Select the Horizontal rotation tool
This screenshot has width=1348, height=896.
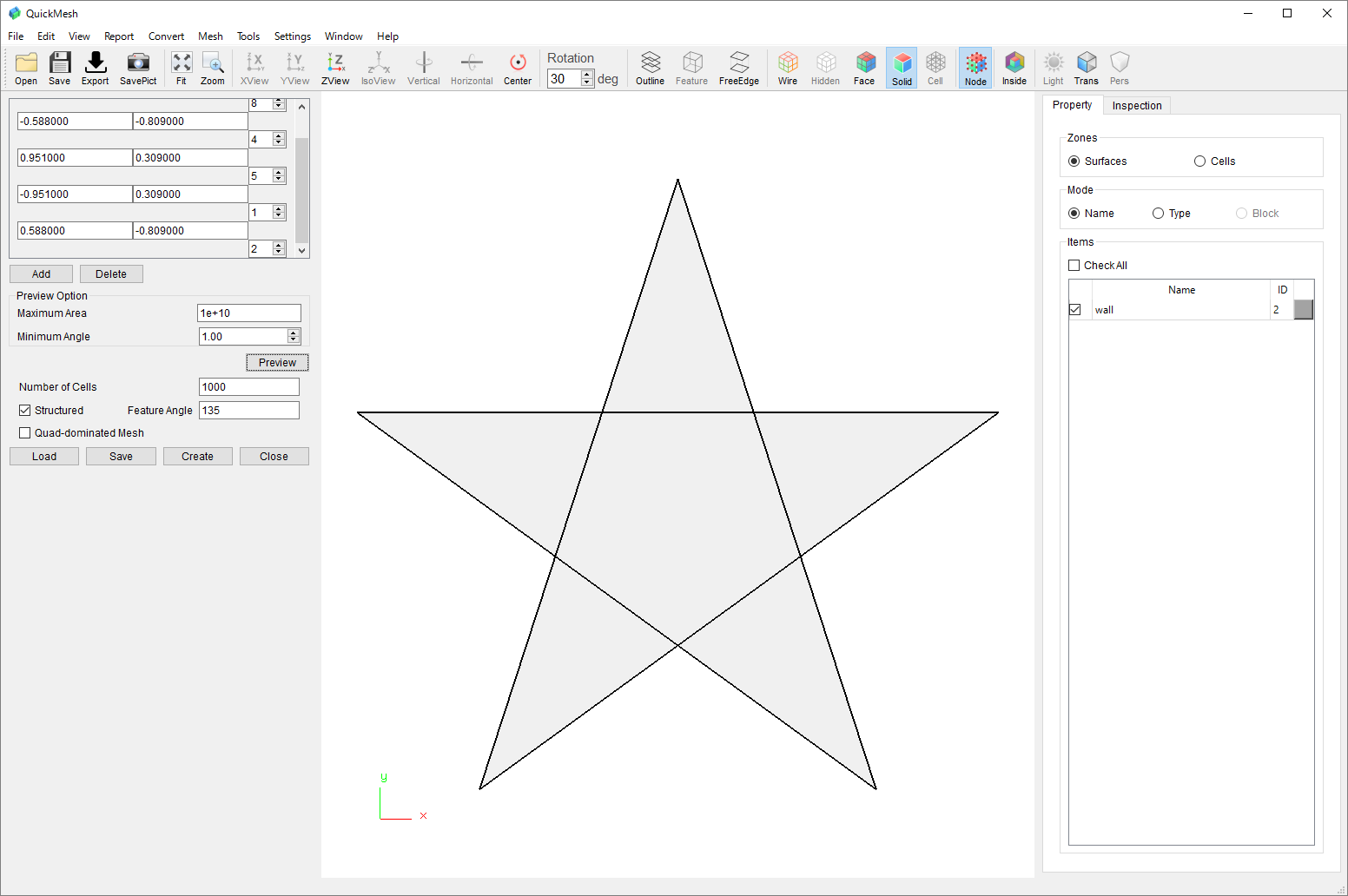(472, 68)
